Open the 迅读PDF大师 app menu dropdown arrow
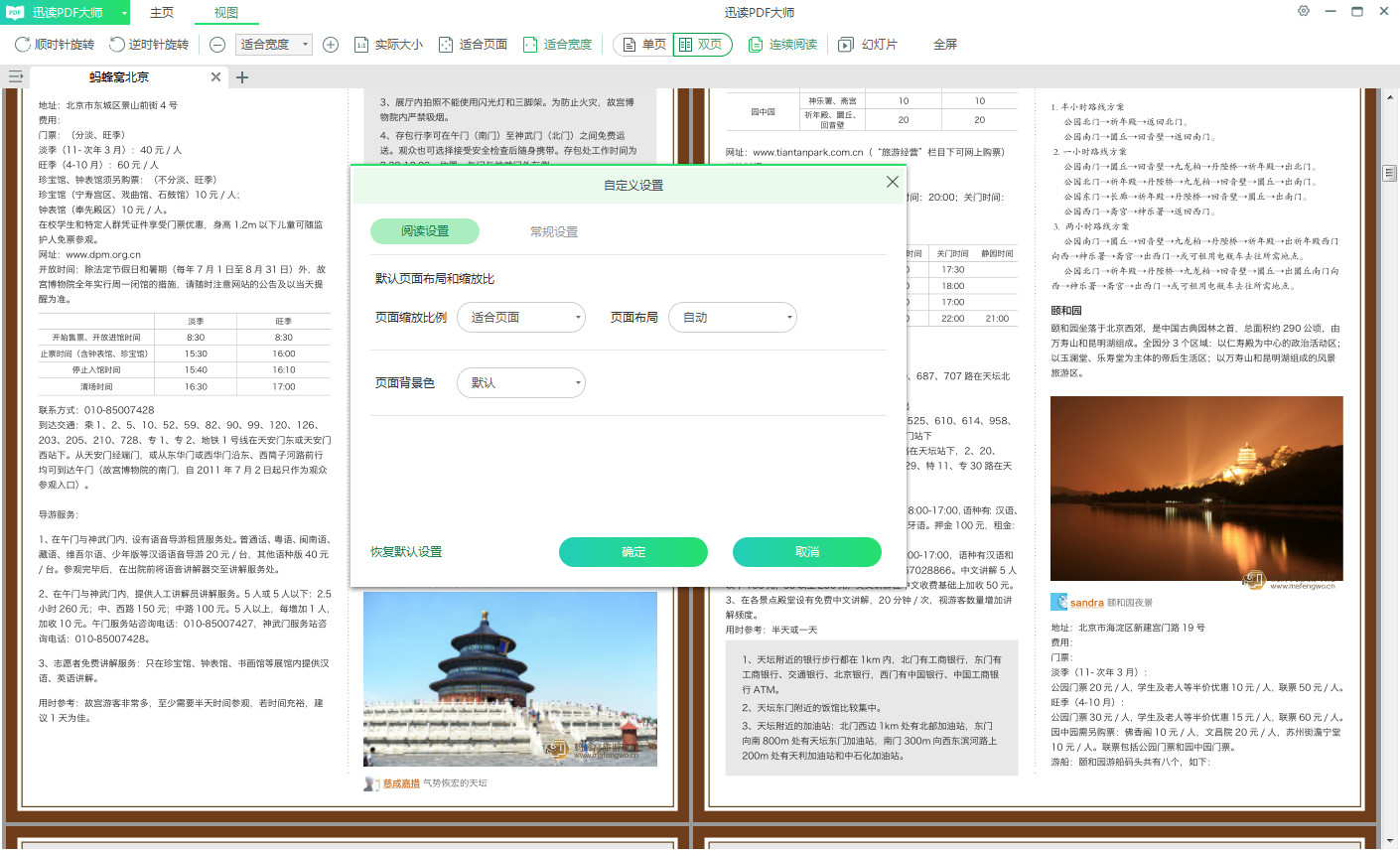Viewport: 1400px width, 851px height. (124, 13)
